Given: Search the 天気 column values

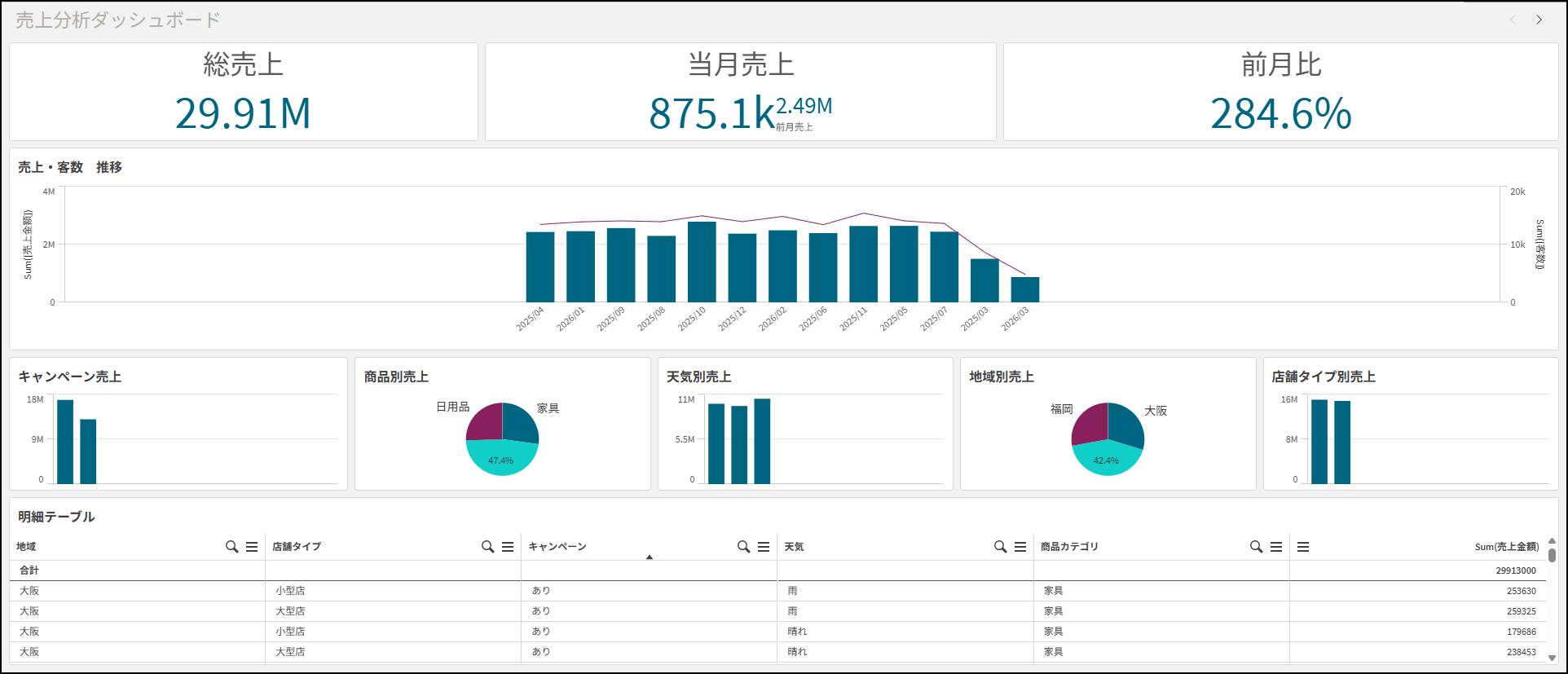Looking at the screenshot, I should (x=1000, y=547).
